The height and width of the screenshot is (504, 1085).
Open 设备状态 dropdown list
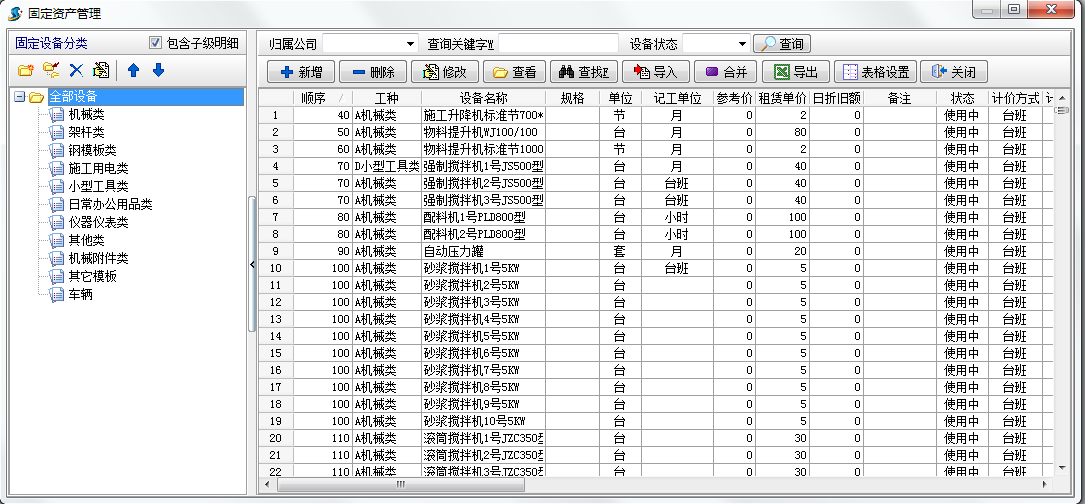(741, 44)
